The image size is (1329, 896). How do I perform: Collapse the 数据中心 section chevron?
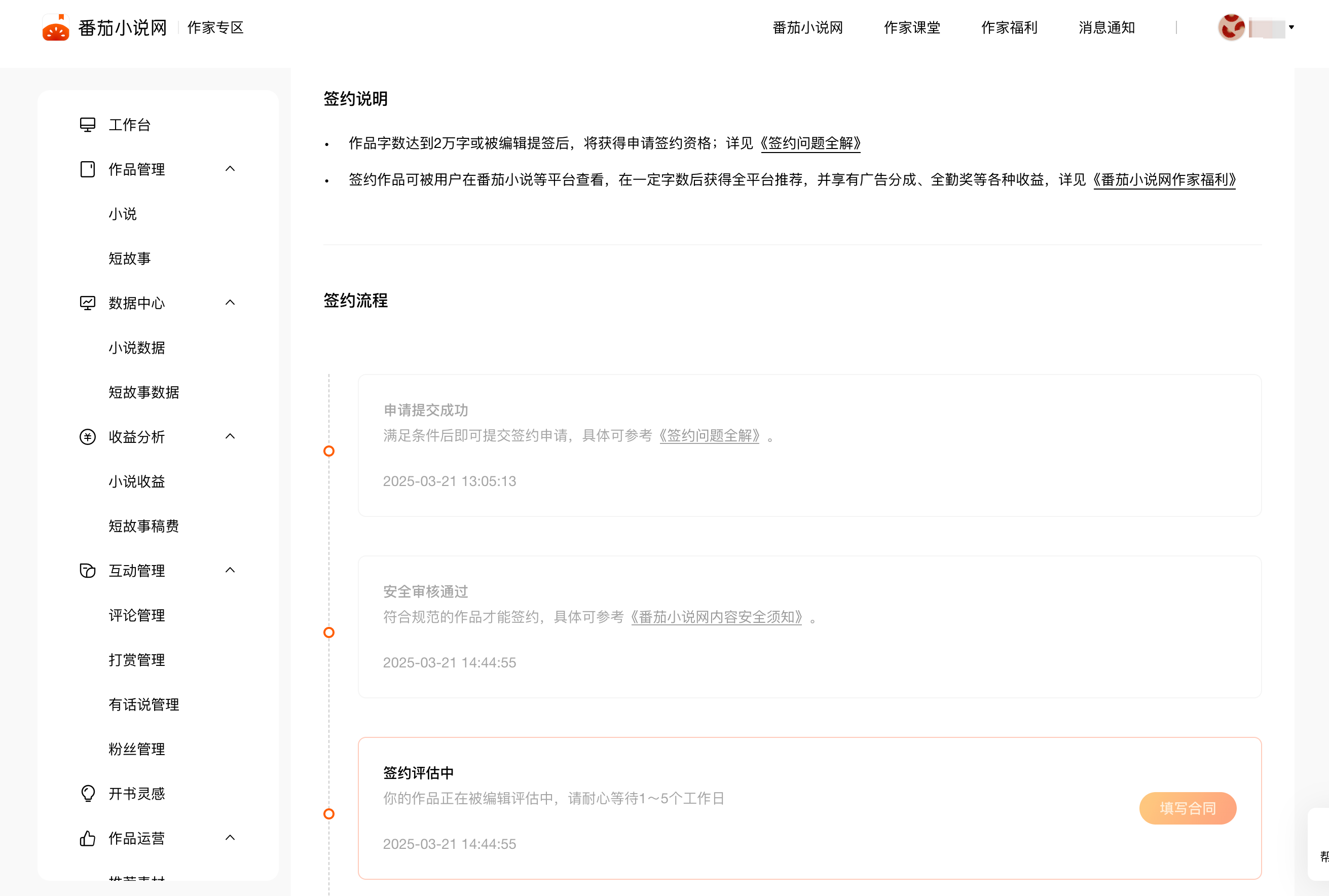[230, 302]
